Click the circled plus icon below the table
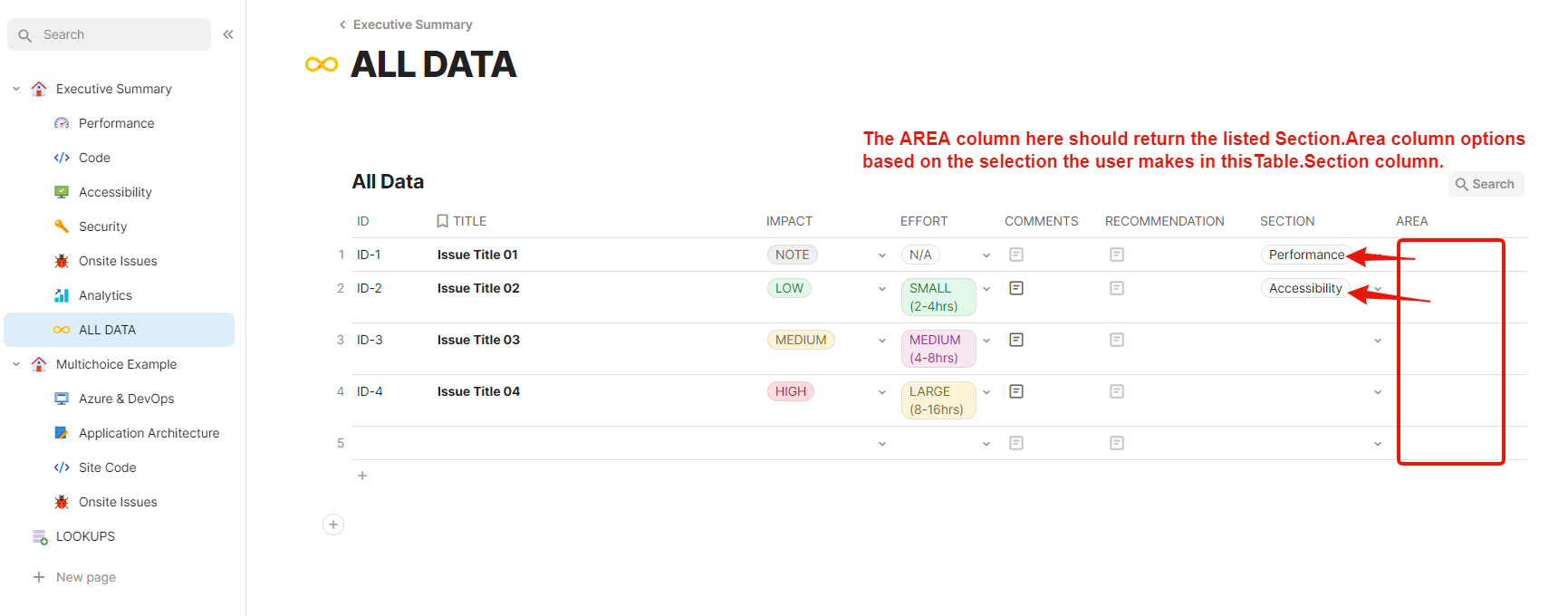 [333, 525]
